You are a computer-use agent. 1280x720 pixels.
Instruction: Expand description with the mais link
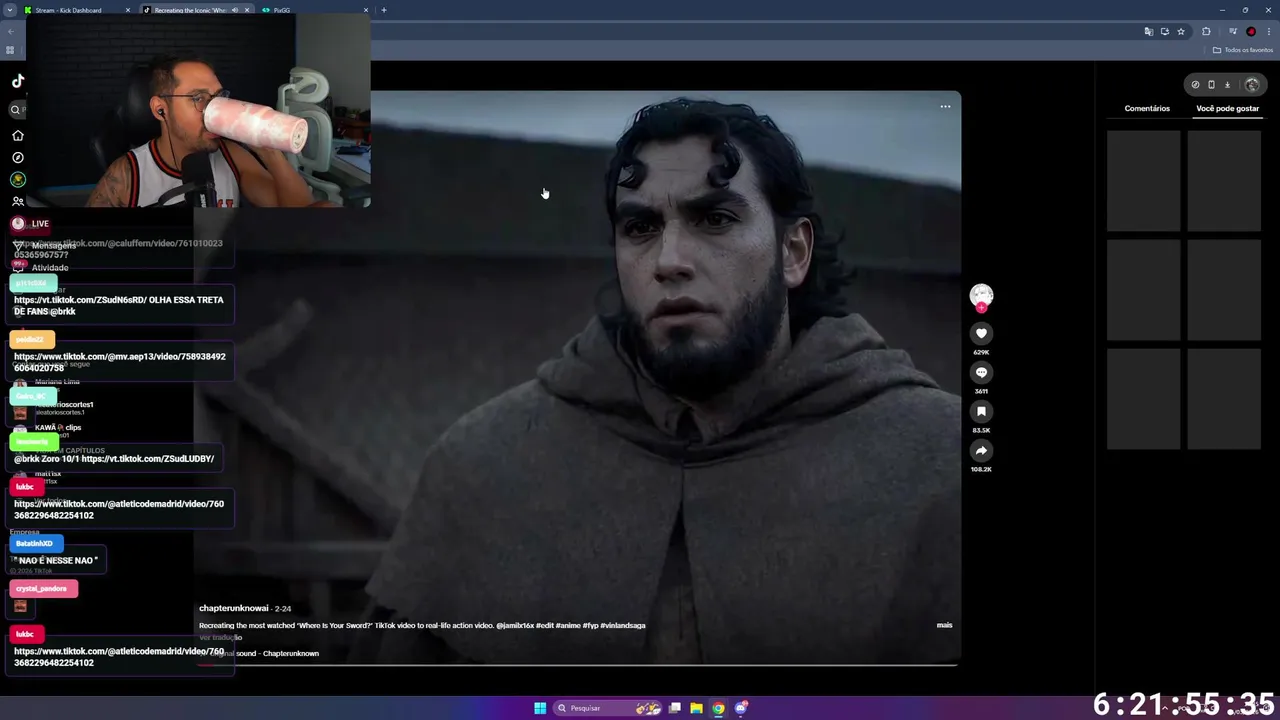pyautogui.click(x=944, y=625)
